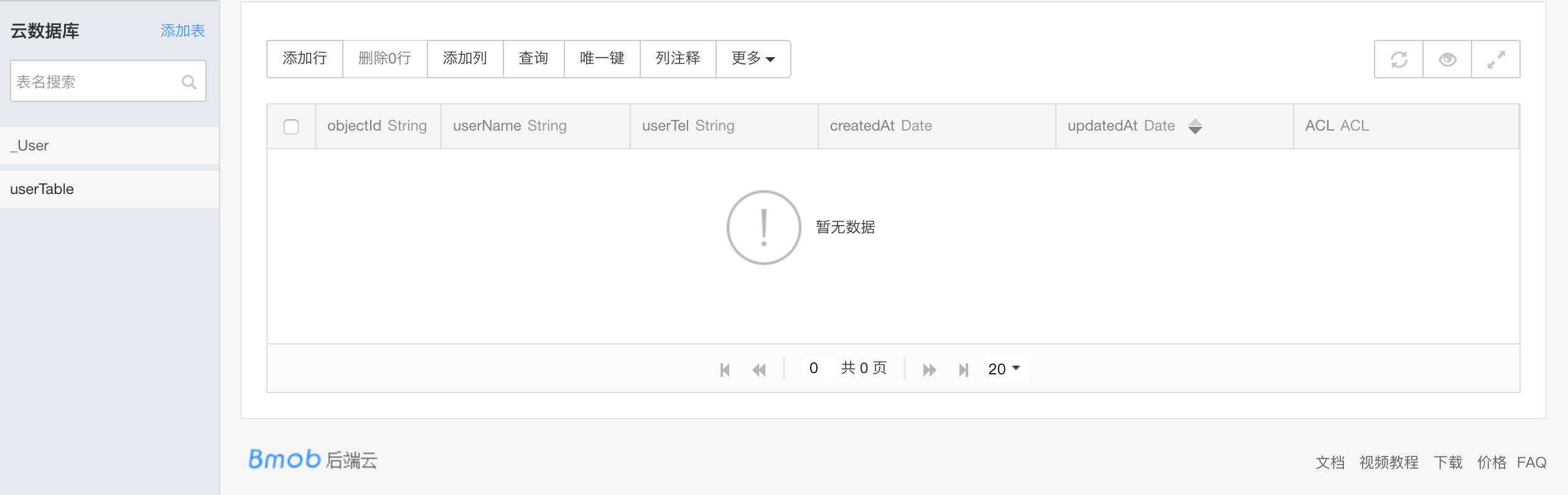The width and height of the screenshot is (1568, 495).
Task: Go to first page icon
Action: (x=725, y=370)
